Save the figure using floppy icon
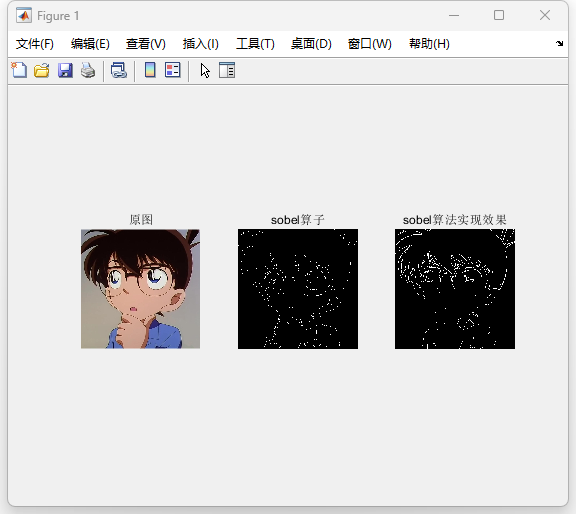 point(65,70)
